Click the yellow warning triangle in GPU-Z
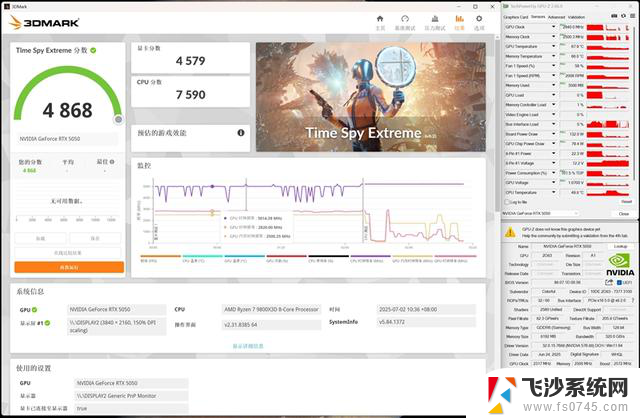Screen dimensions: 640x418 [510, 232]
